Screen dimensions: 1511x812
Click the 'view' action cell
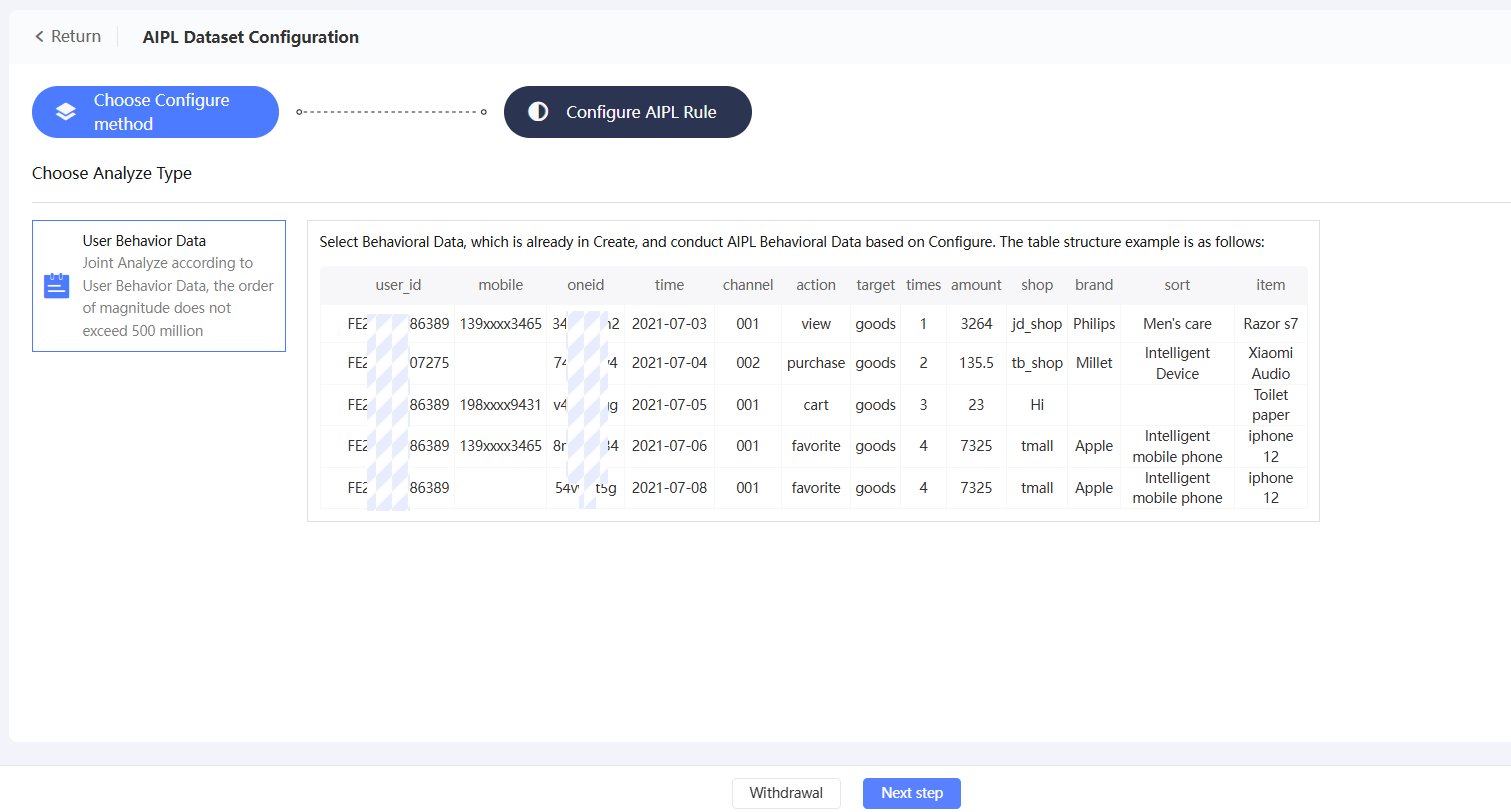[x=816, y=324]
